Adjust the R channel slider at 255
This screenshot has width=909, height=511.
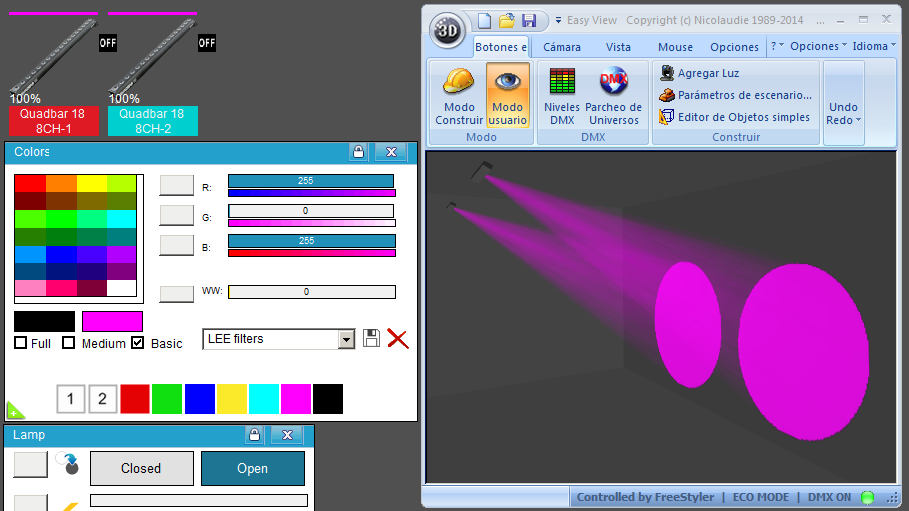(x=311, y=181)
